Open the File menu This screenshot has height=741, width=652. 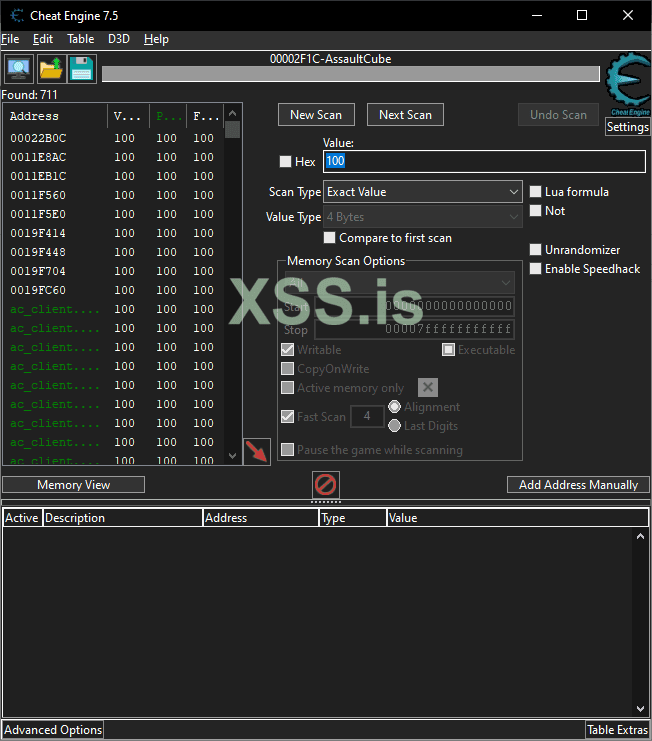10,39
